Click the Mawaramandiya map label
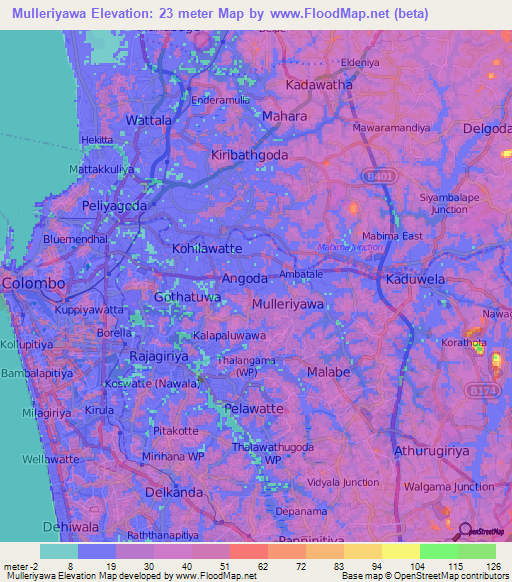The image size is (512, 582). tap(391, 128)
